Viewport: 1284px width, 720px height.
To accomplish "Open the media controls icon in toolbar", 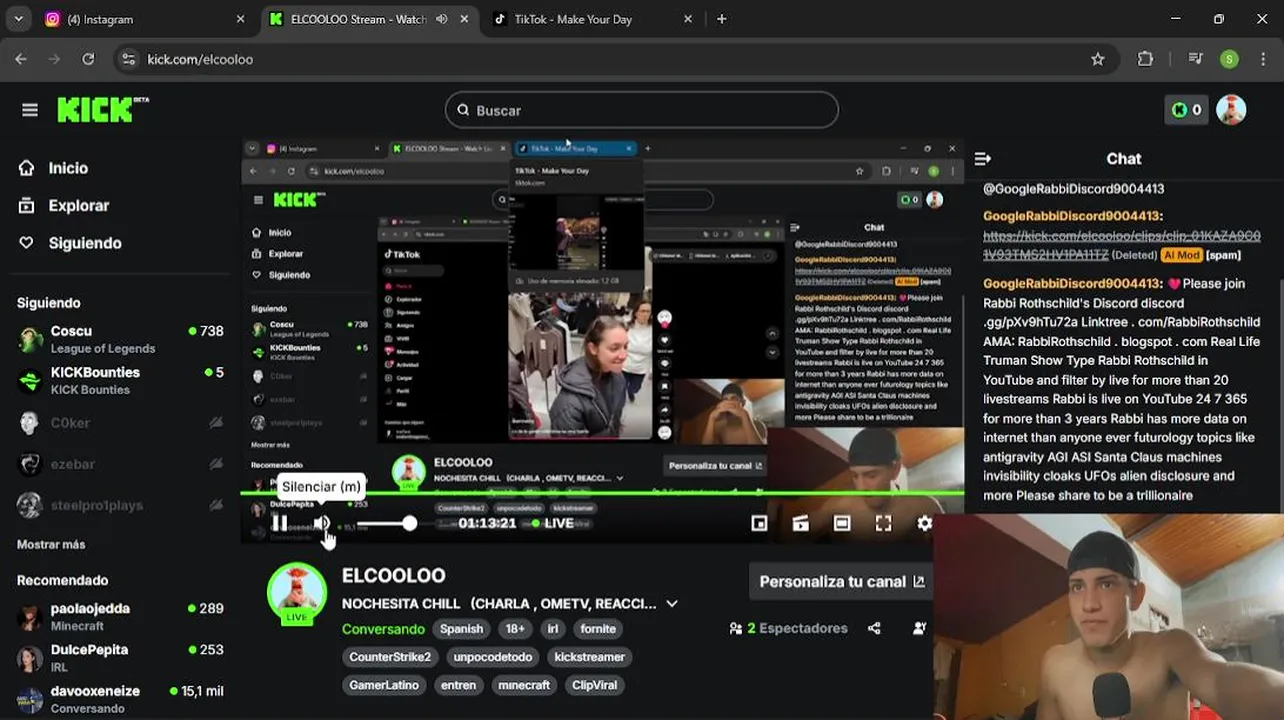I will pyautogui.click(x=1195, y=59).
